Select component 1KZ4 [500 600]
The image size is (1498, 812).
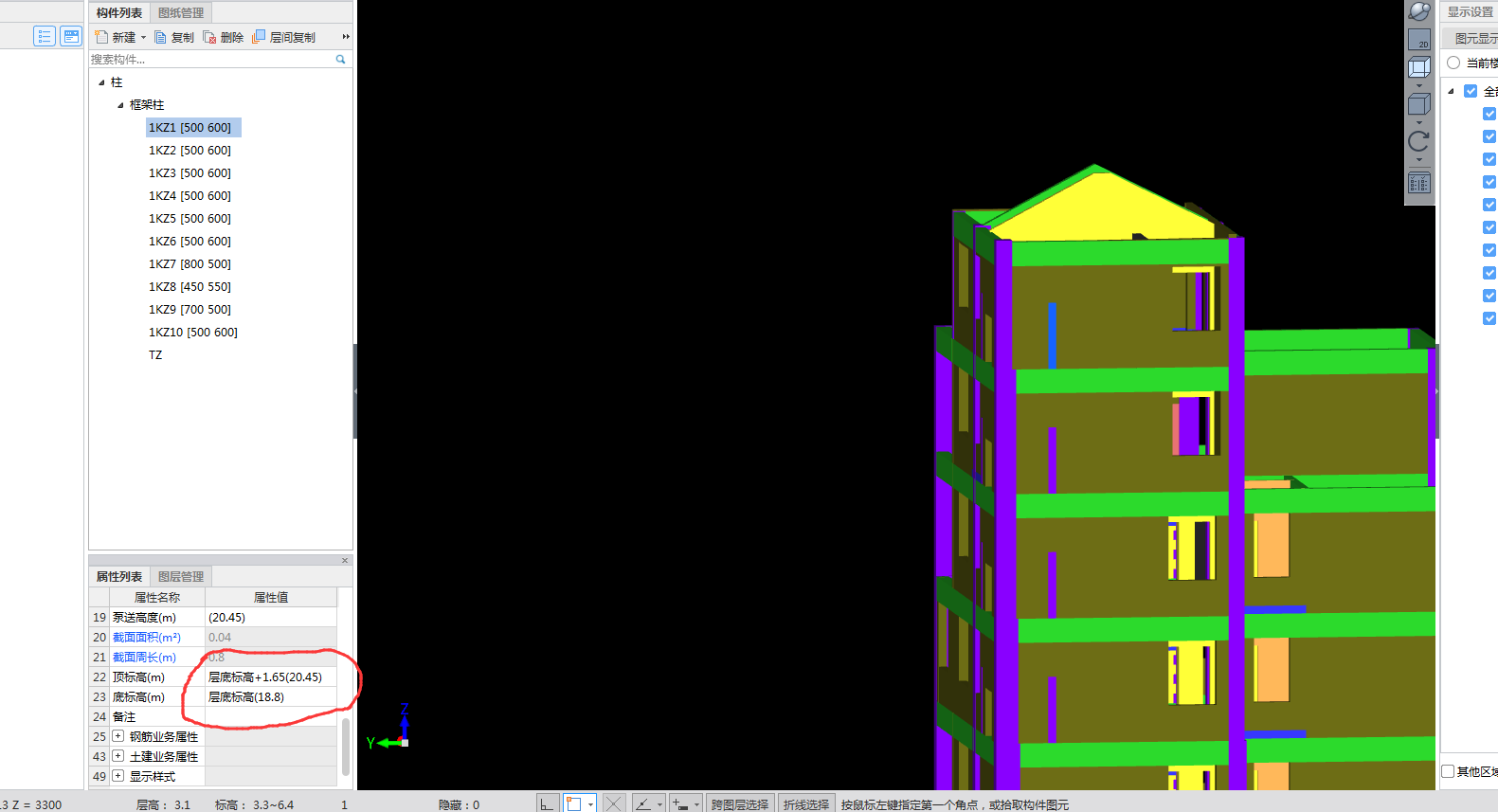190,195
